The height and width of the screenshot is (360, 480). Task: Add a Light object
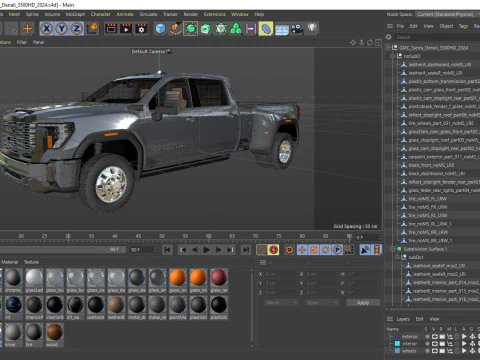pyautogui.click(x=312, y=28)
